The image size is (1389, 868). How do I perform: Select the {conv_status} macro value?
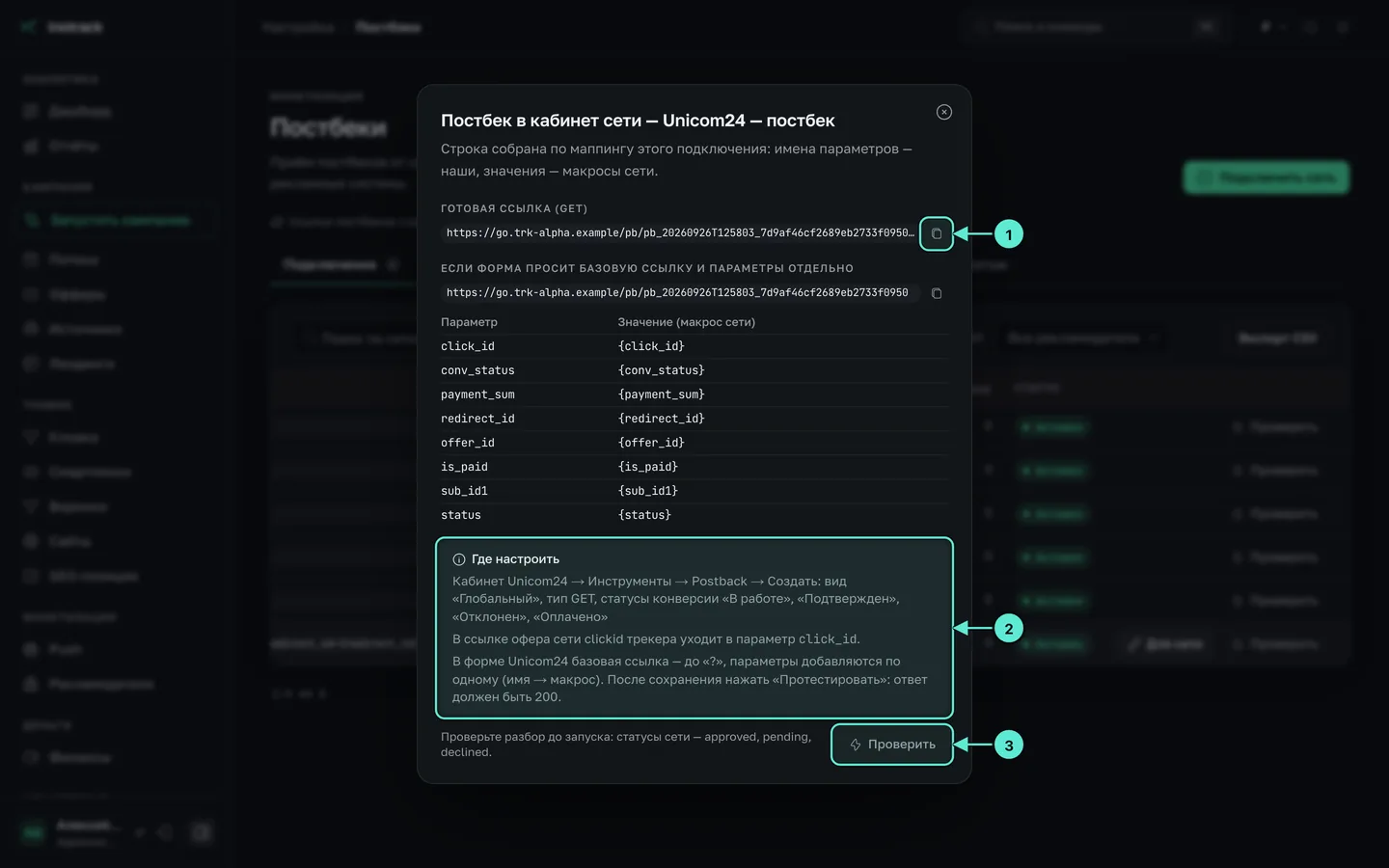(662, 370)
